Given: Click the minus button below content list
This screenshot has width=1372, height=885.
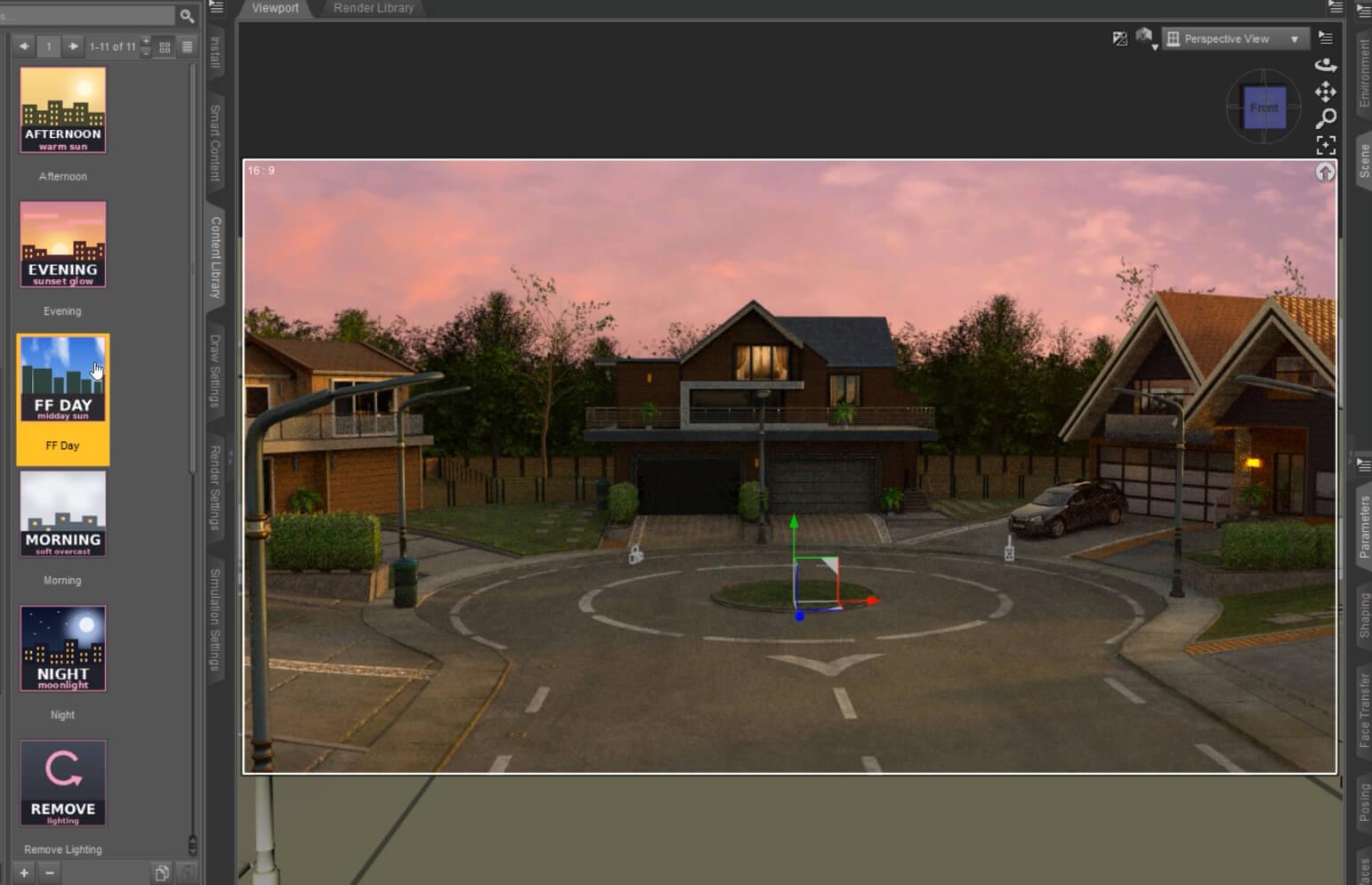Looking at the screenshot, I should (50, 873).
